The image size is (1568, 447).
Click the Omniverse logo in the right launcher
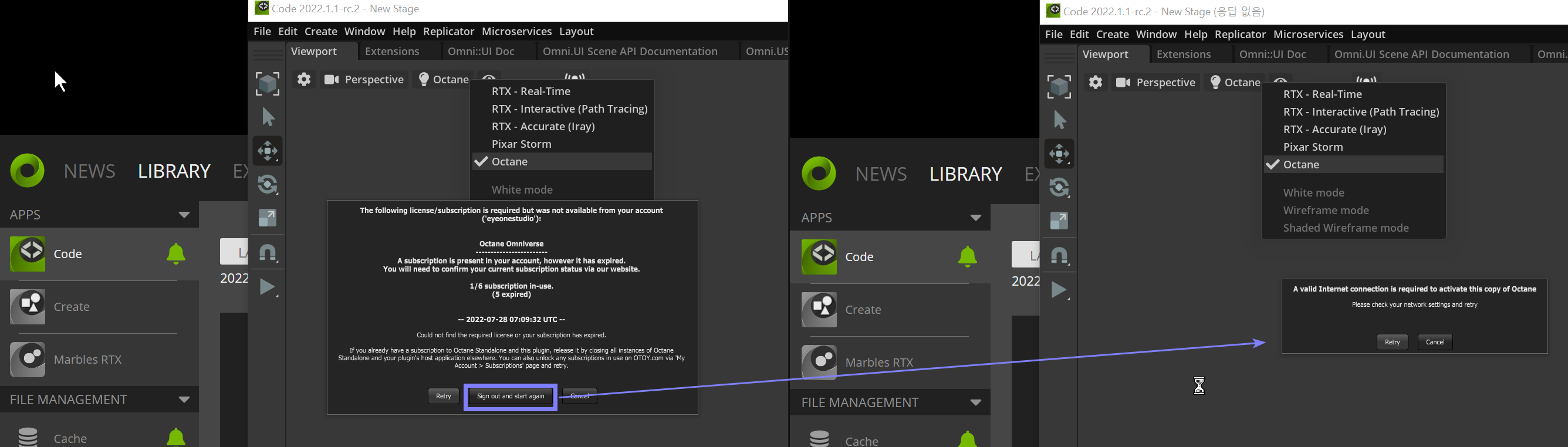(x=819, y=173)
